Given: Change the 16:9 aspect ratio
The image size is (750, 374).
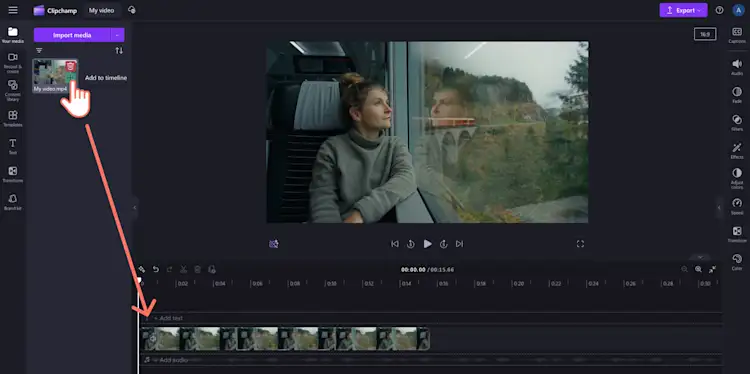Looking at the screenshot, I should [705, 34].
